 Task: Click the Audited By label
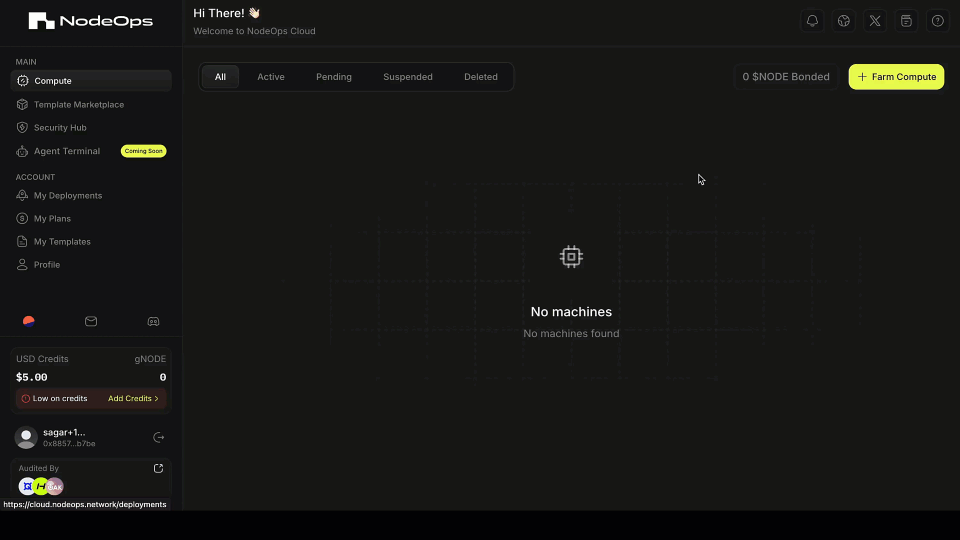pyautogui.click(x=39, y=468)
